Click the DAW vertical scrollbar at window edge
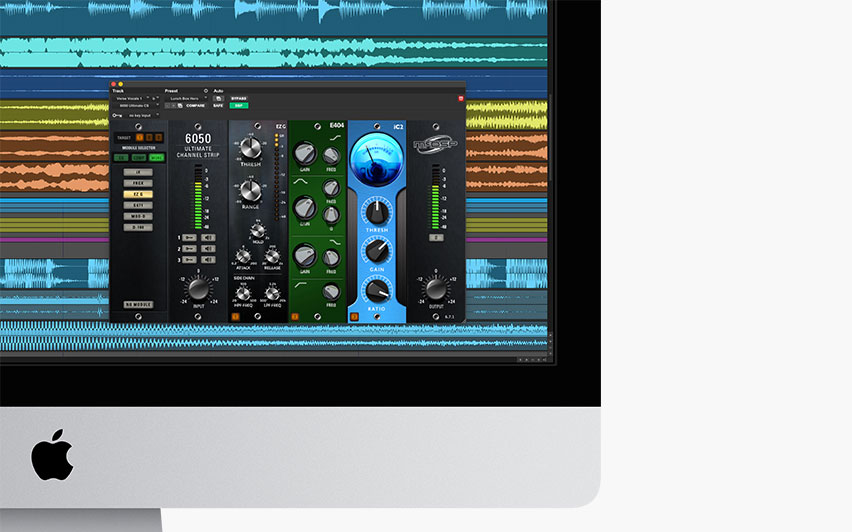 [x=550, y=138]
